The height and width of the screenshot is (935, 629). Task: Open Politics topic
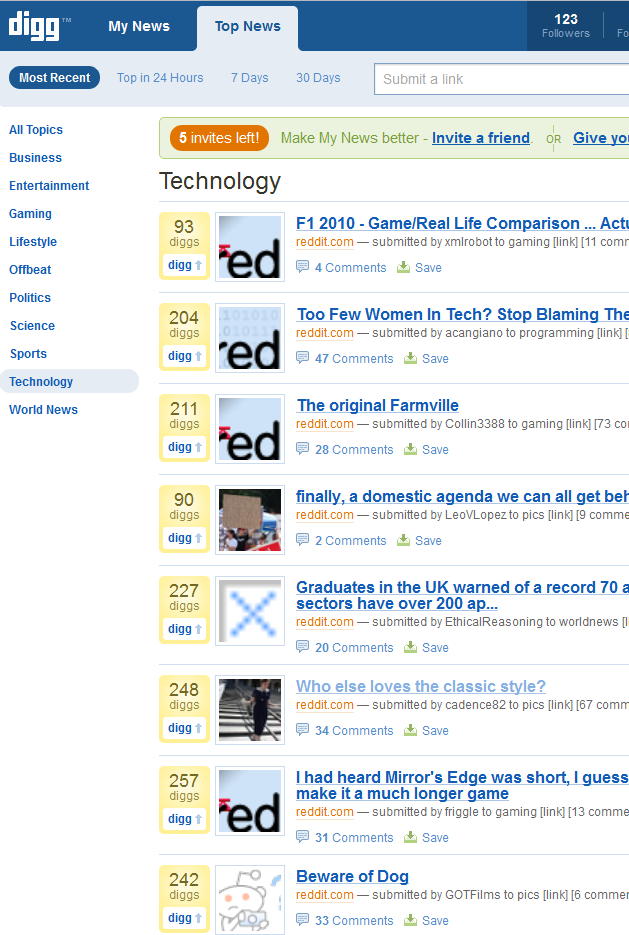[30, 298]
